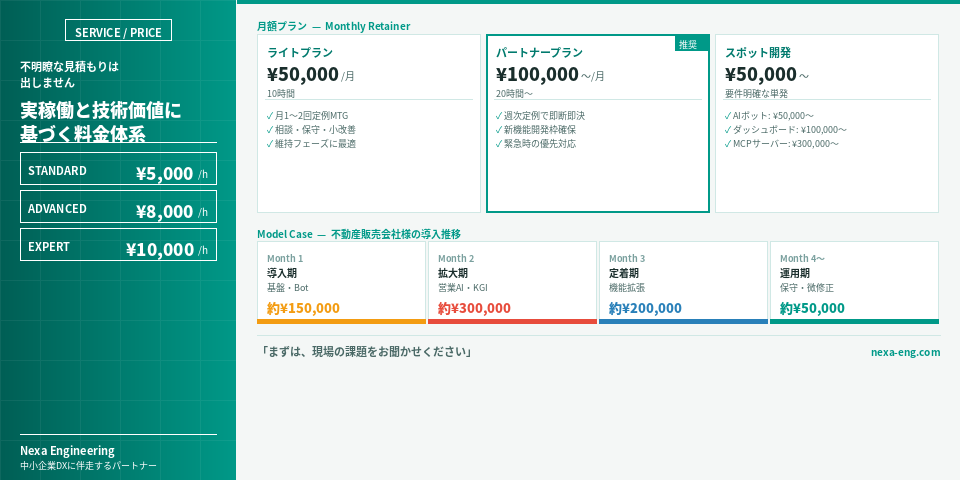Click the checkmark next to MCPサーバー: ¥300,000〜
Viewport: 960px width, 480px height.
(728, 144)
